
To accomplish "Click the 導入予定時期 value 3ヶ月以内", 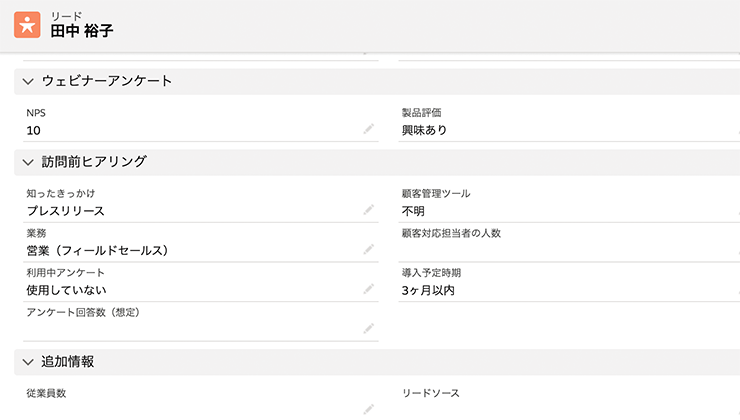I will point(428,291).
